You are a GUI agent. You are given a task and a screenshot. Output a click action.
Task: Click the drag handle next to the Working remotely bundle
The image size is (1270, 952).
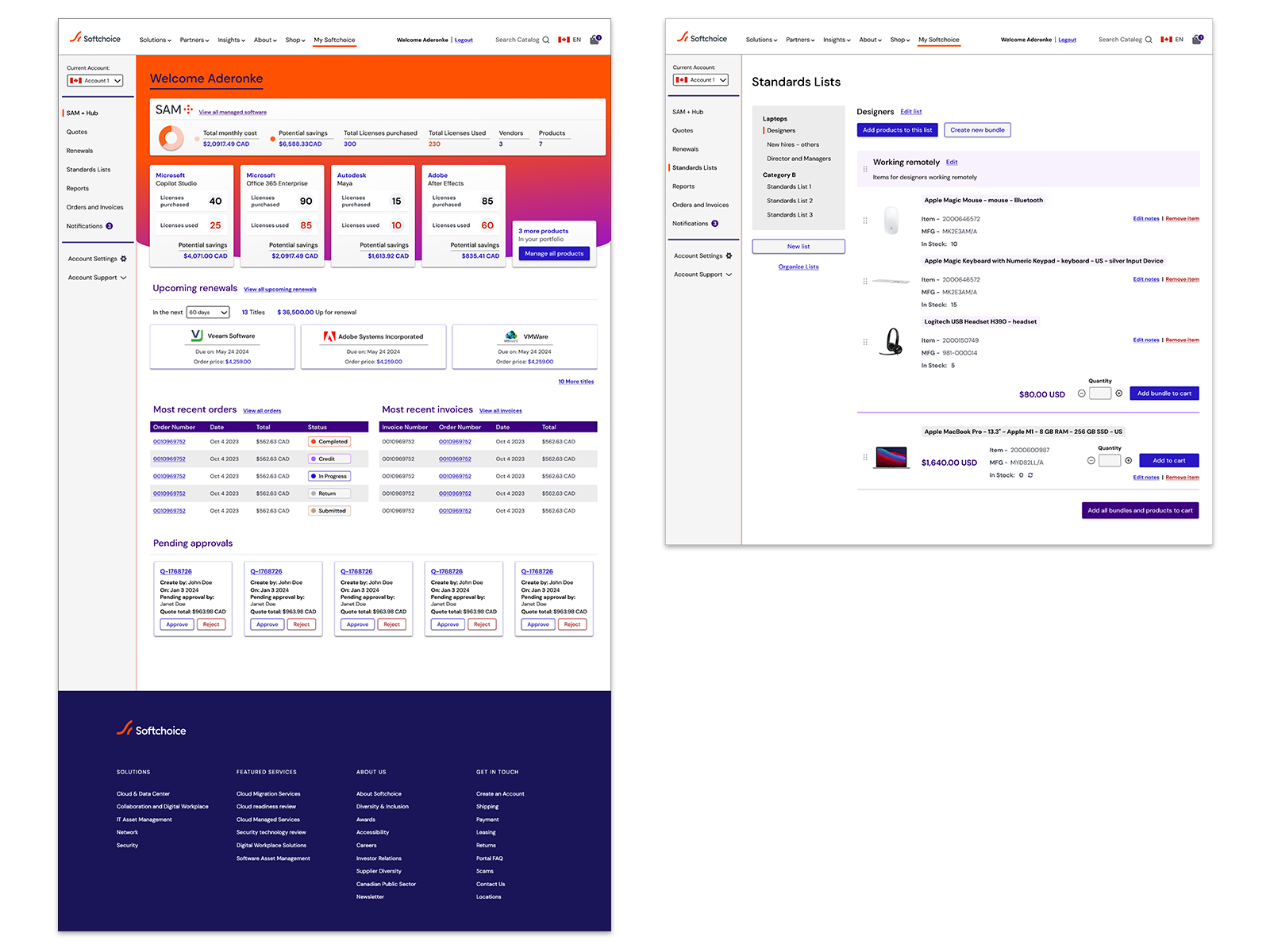[x=865, y=169]
